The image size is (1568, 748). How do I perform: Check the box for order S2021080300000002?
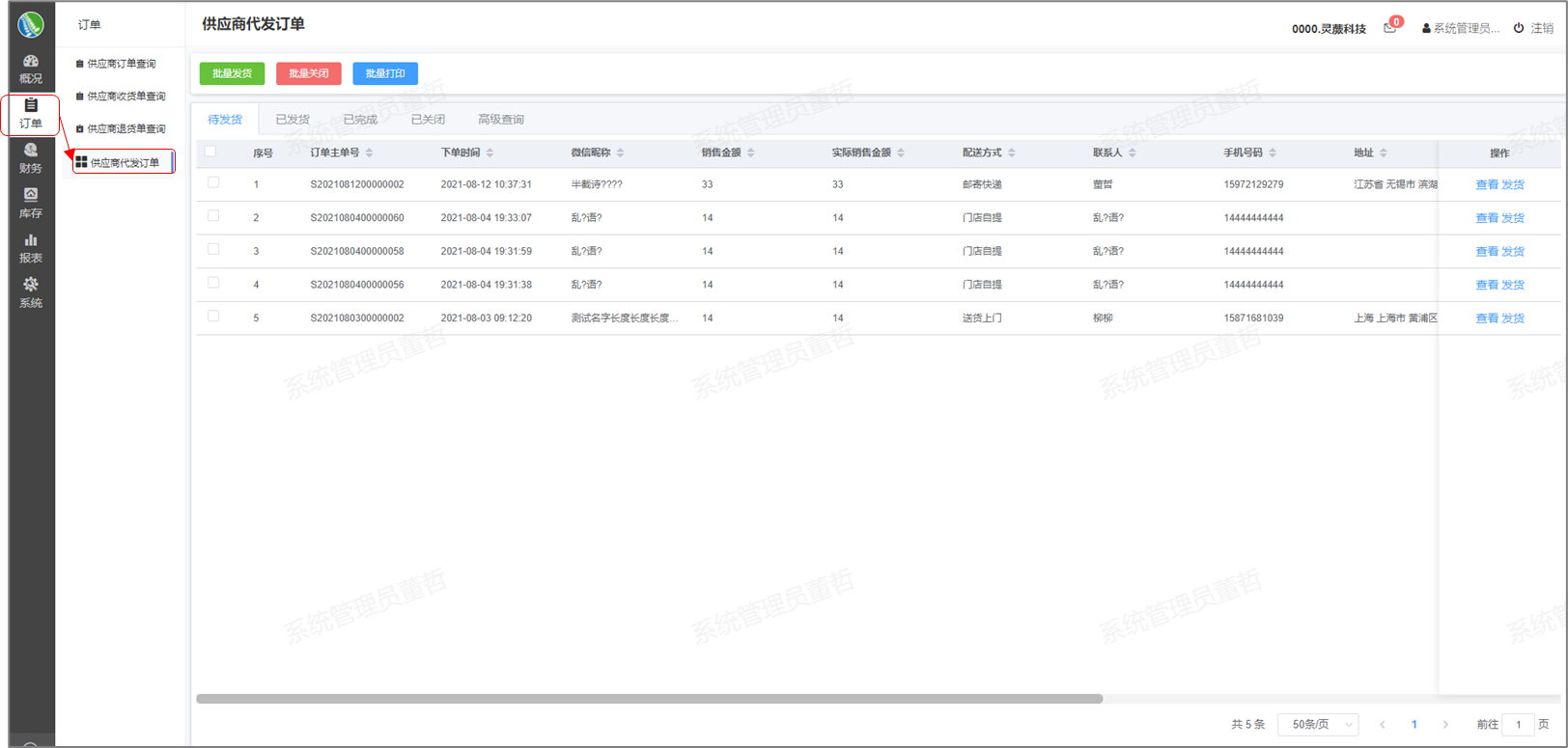213,316
